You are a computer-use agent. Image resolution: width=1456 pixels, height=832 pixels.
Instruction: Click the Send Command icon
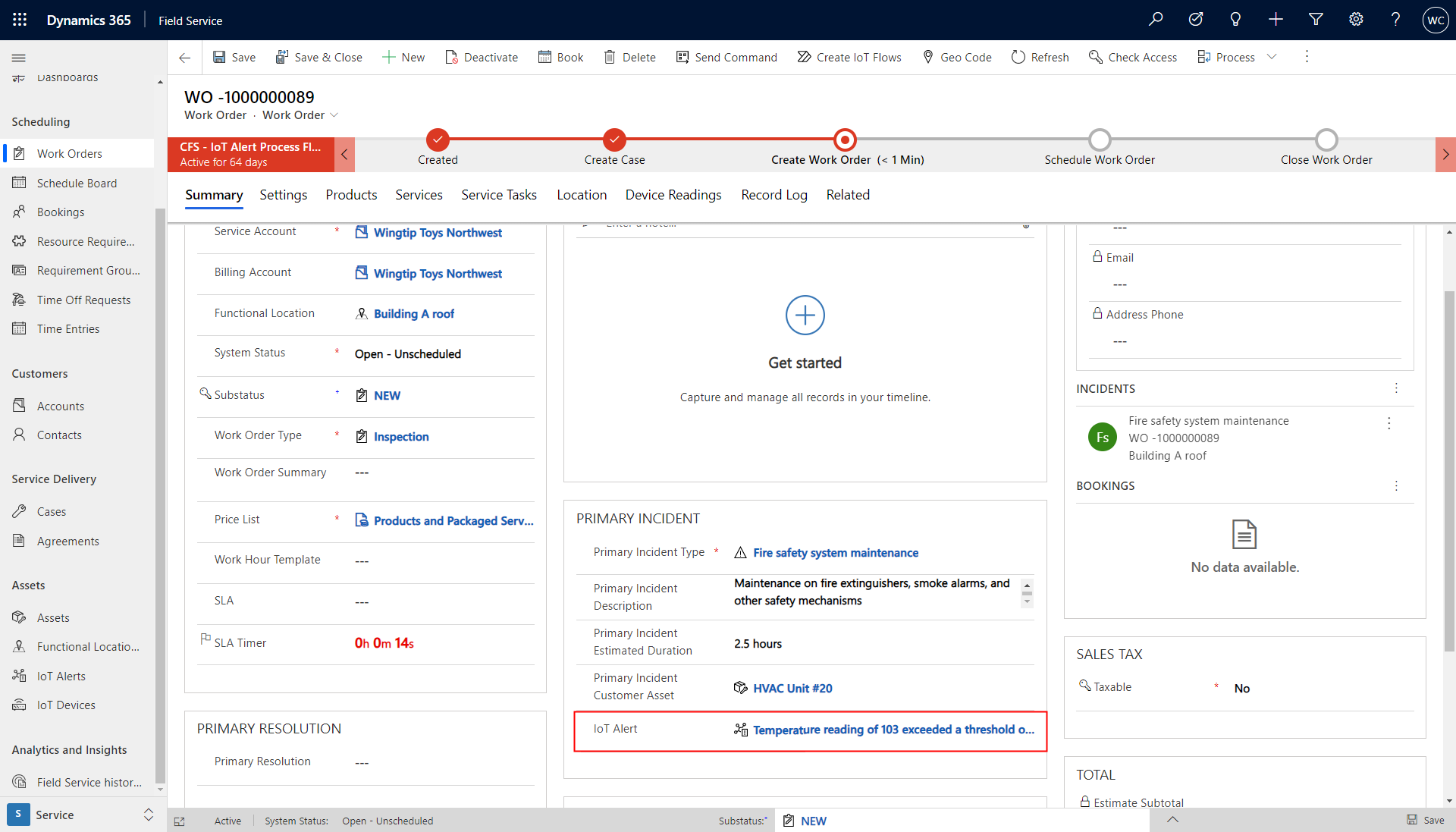682,57
